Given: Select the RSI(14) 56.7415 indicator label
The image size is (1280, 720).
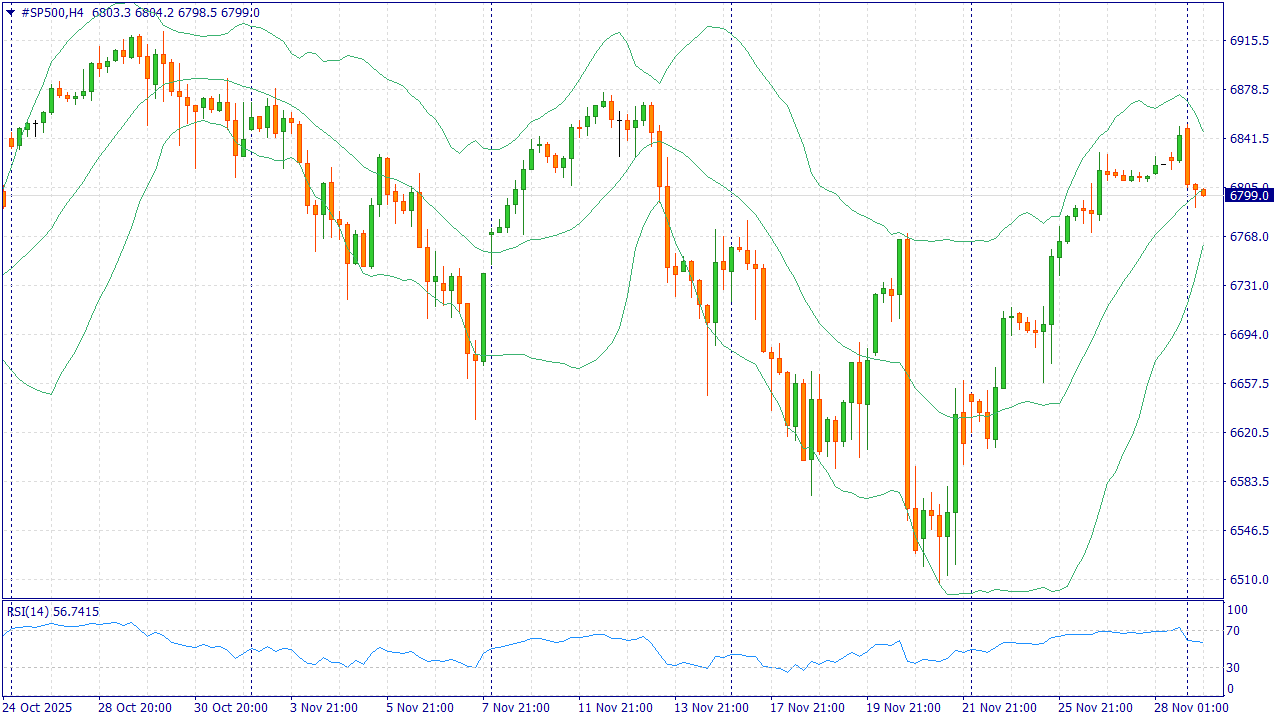Looking at the screenshot, I should (53, 611).
